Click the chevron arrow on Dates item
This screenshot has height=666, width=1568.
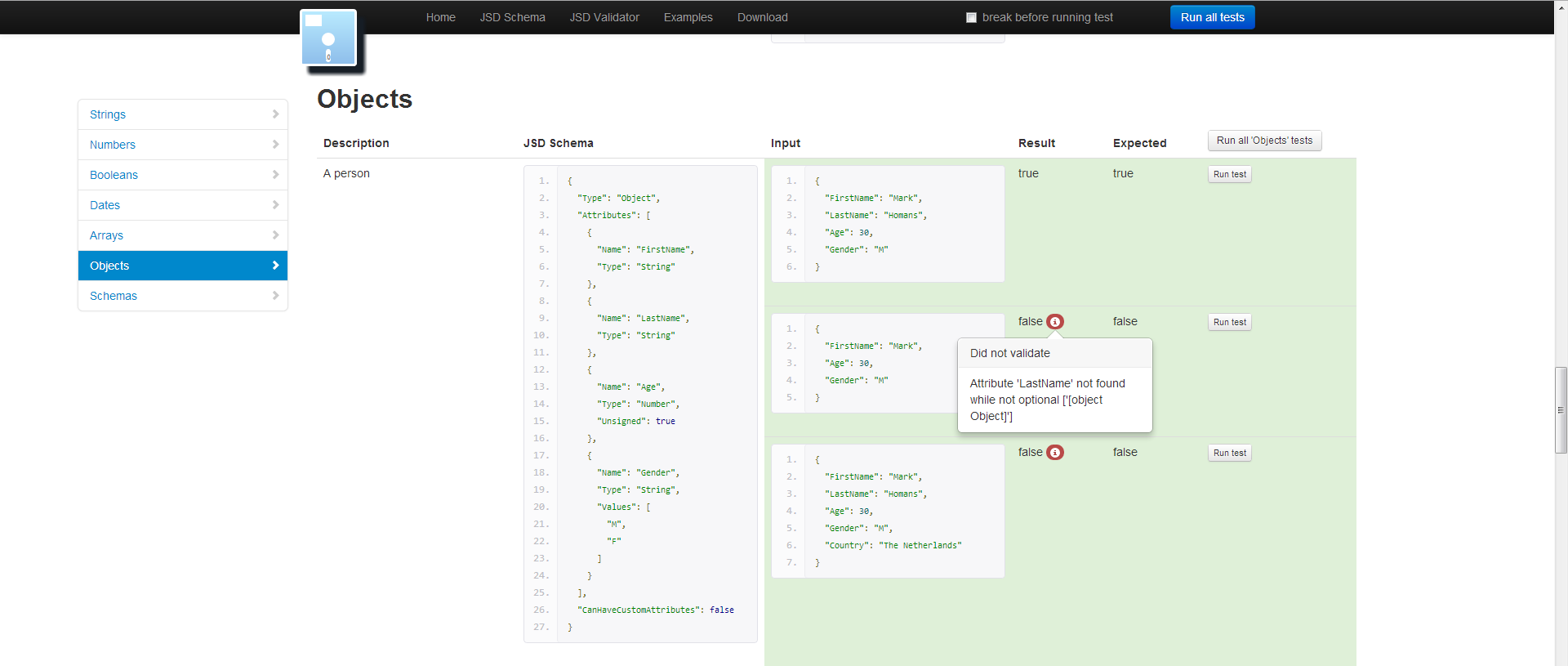click(x=275, y=205)
